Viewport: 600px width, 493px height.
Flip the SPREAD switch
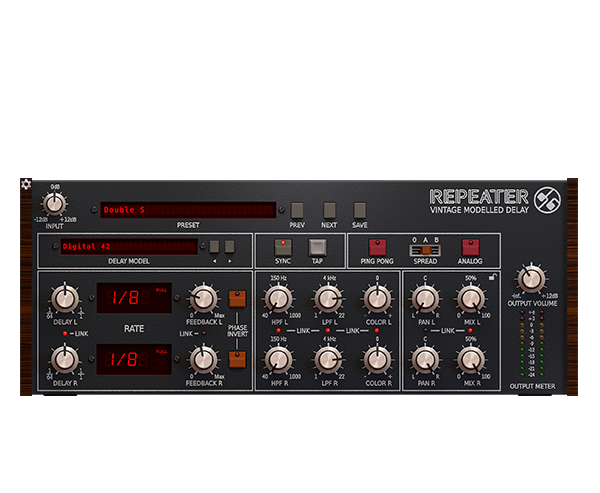point(425,251)
